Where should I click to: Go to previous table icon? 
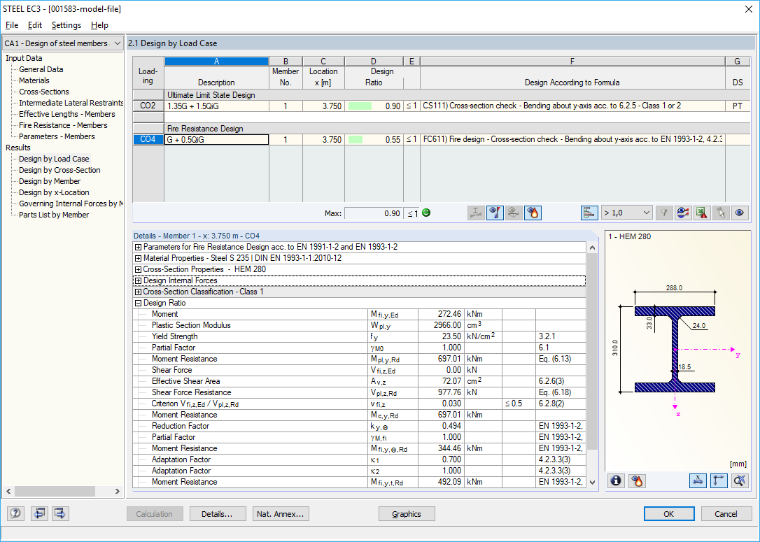pos(39,513)
